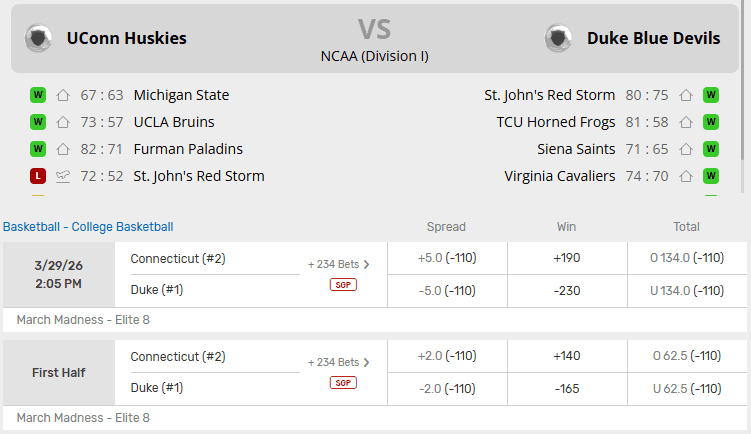Select First Half Under 62.5 total
The image size is (751, 434).
[x=686, y=388]
